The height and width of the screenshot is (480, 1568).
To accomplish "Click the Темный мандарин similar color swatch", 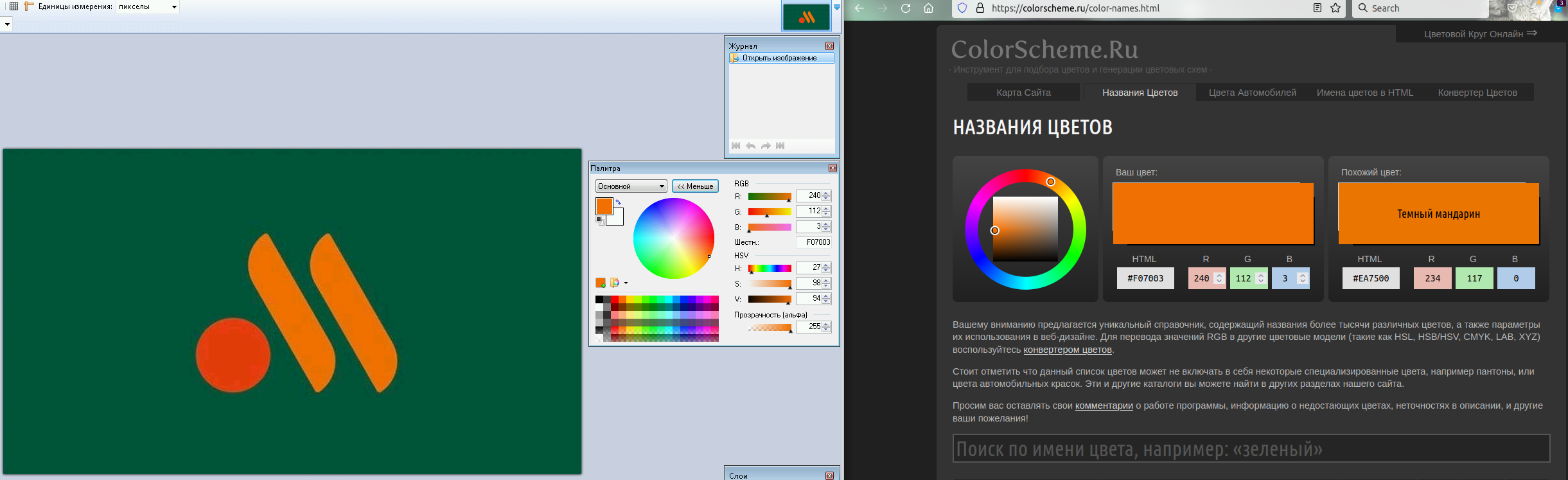I will pos(1438,214).
